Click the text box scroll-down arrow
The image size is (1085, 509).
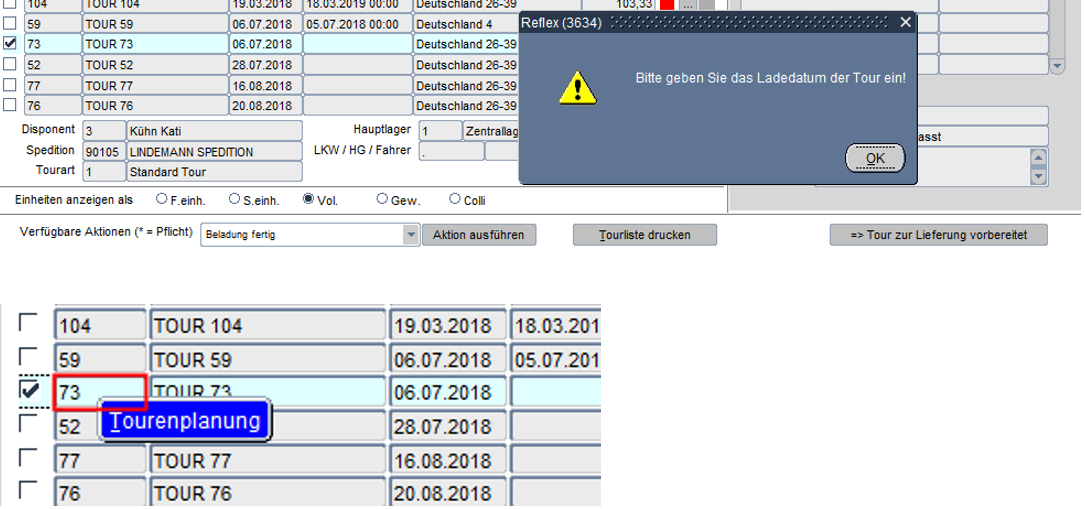coord(1038,176)
